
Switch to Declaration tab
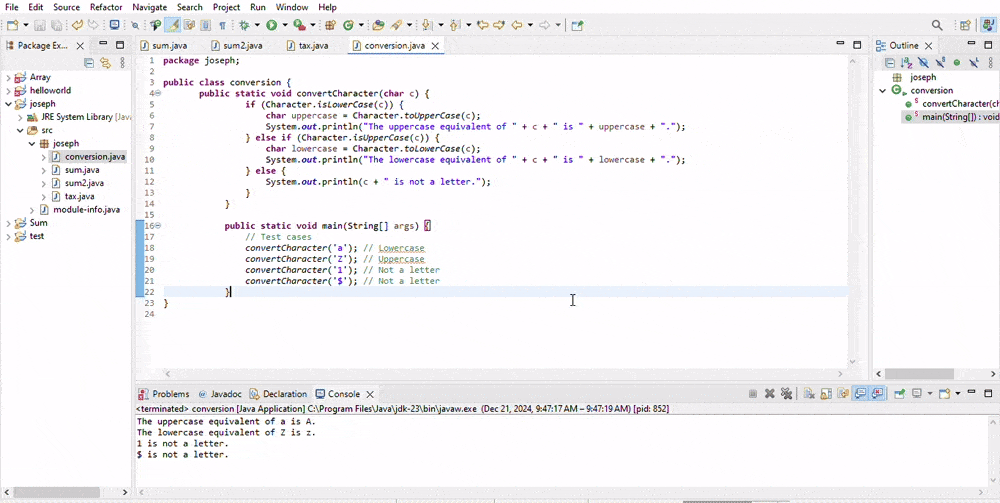point(278,394)
